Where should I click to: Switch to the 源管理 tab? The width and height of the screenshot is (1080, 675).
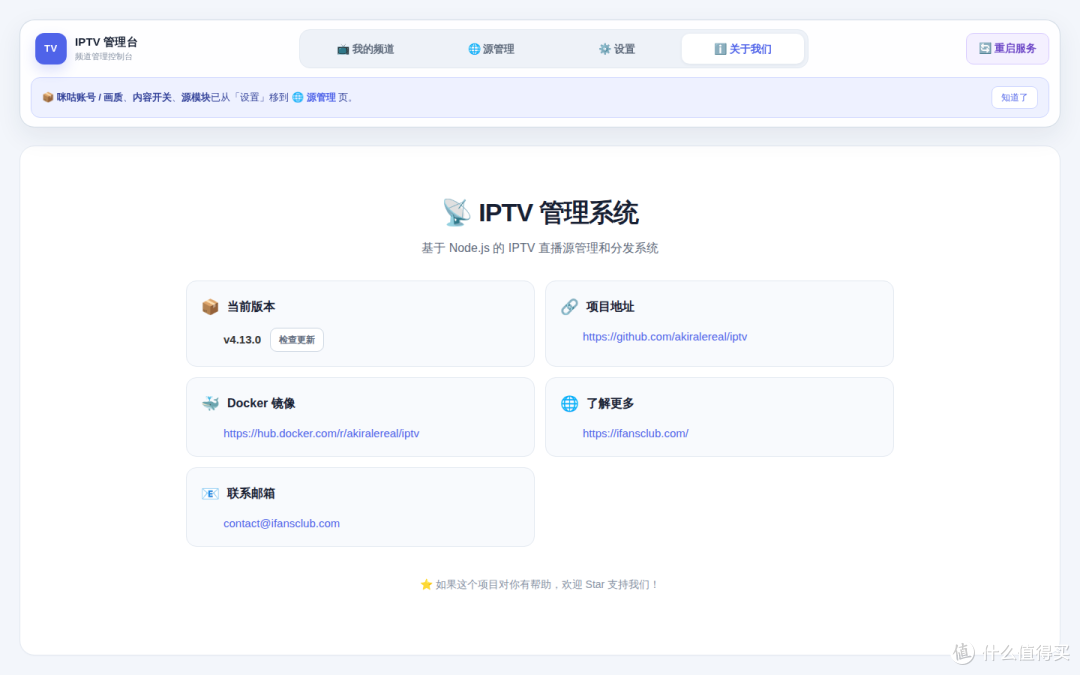point(491,49)
